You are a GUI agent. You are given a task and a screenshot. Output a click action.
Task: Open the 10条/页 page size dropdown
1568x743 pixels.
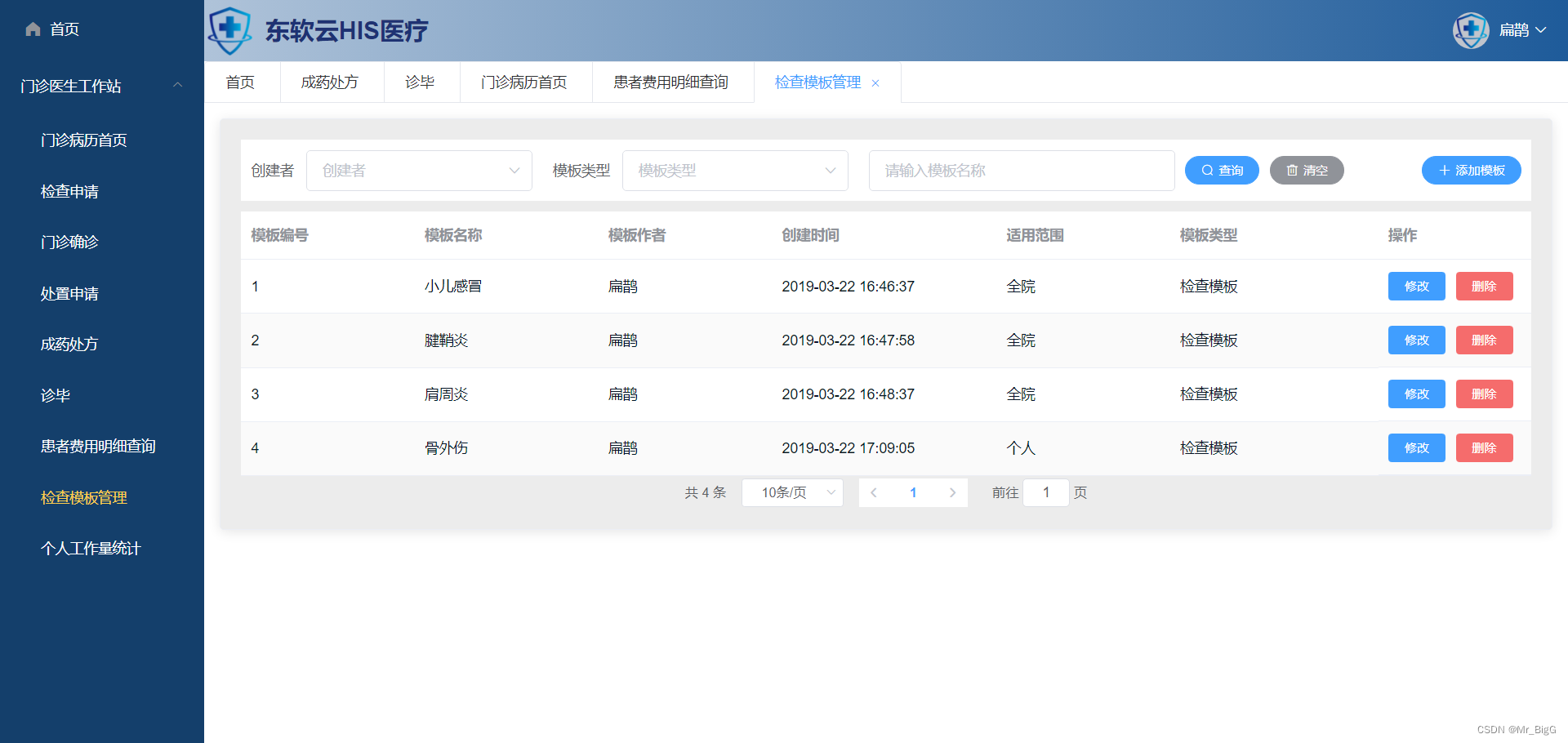pyautogui.click(x=792, y=492)
